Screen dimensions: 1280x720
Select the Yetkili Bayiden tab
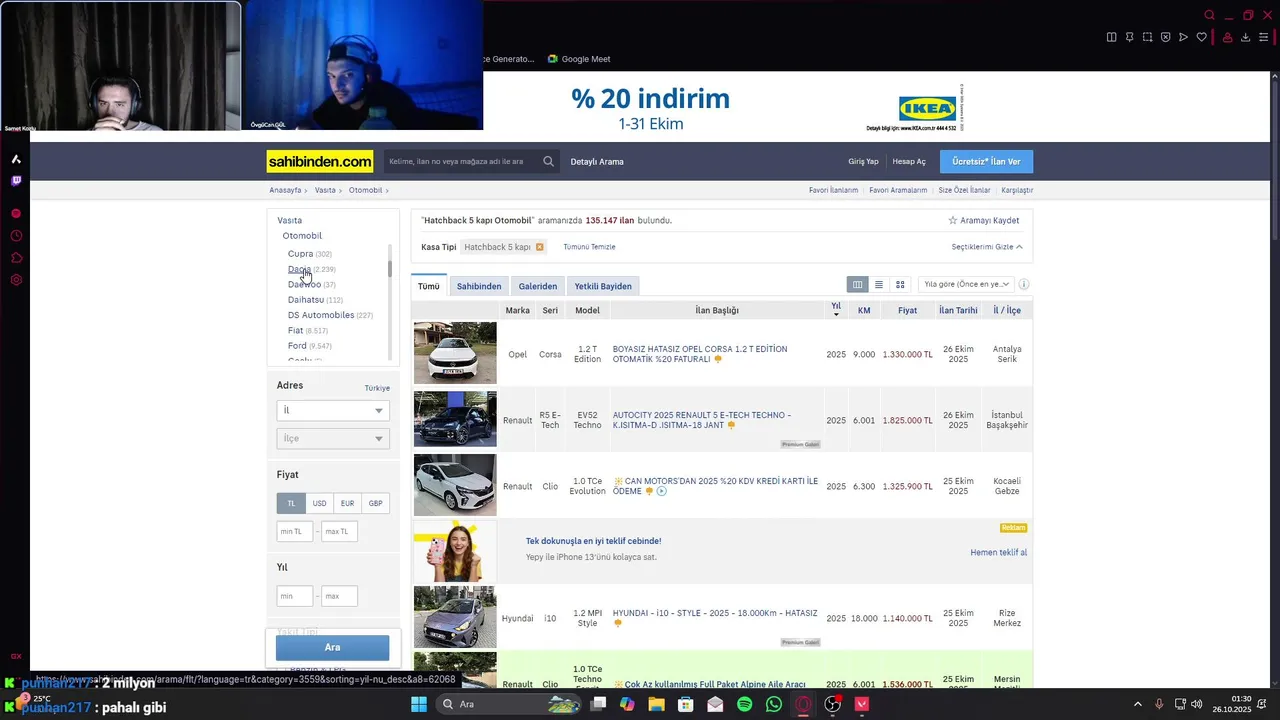tap(603, 286)
